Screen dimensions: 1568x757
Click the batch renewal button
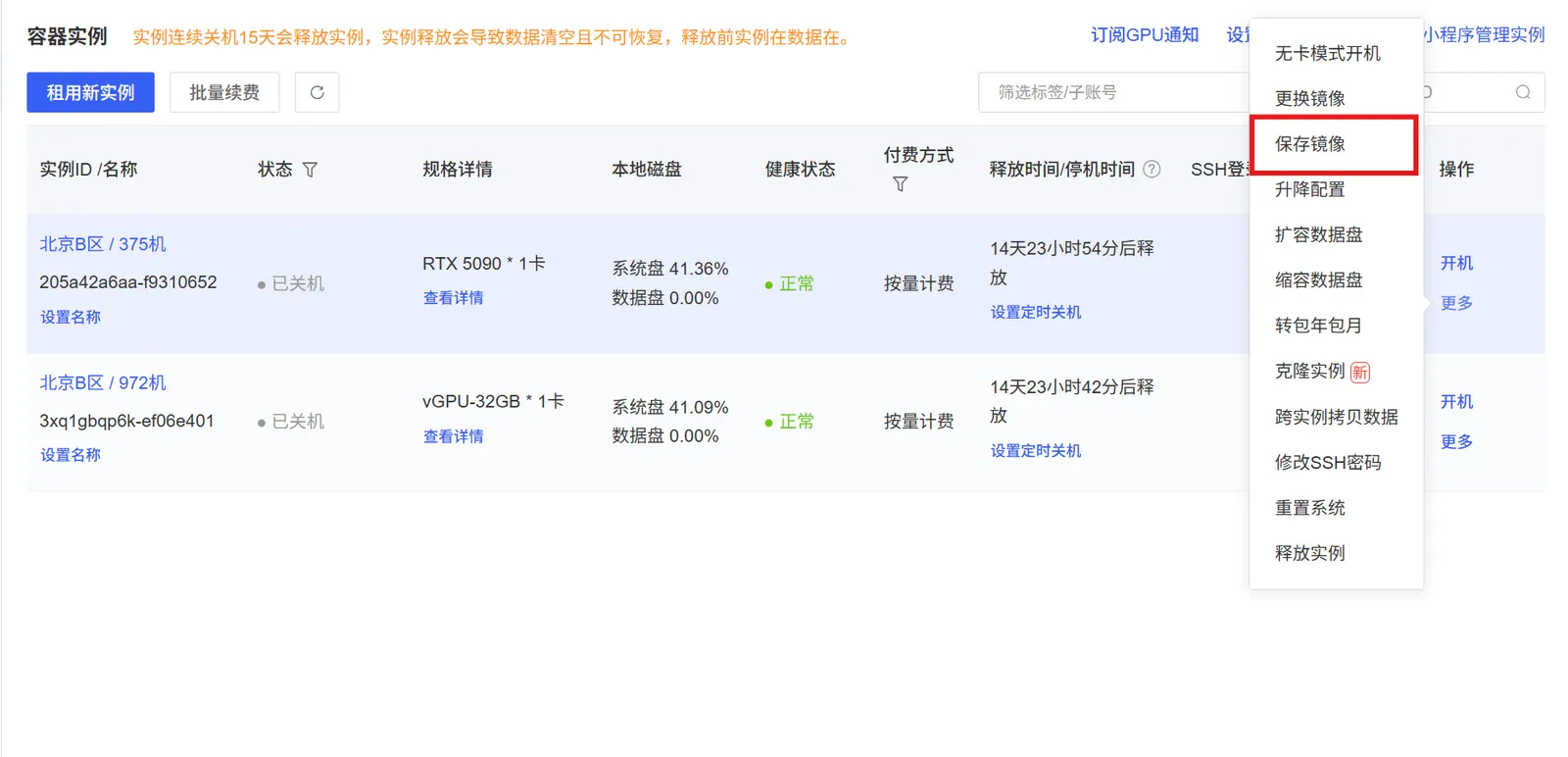tap(224, 92)
